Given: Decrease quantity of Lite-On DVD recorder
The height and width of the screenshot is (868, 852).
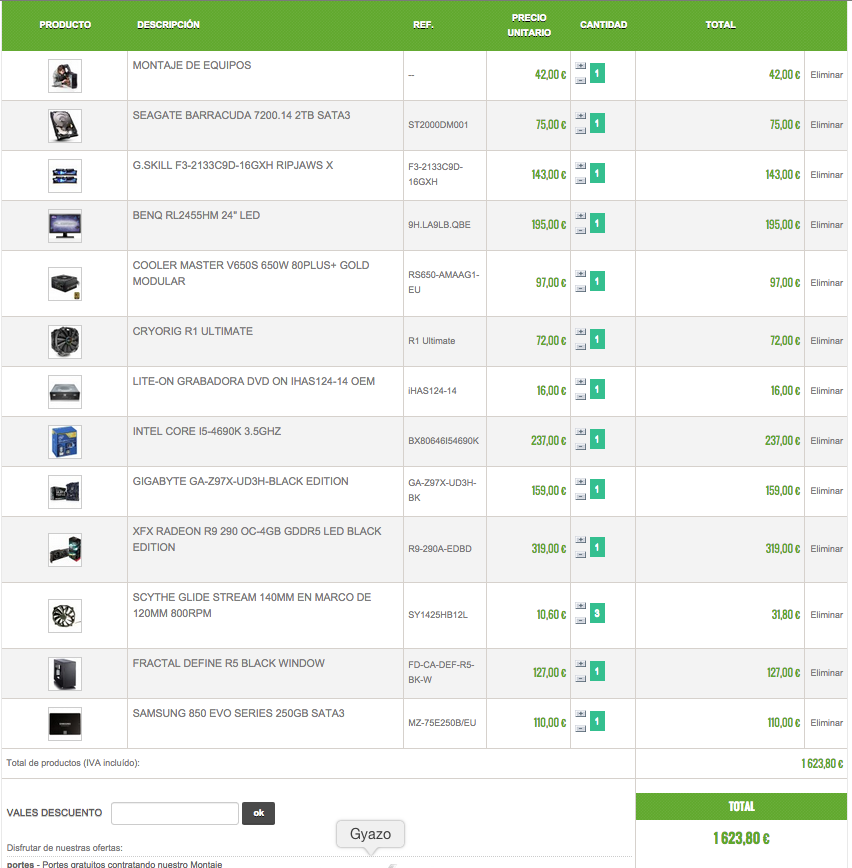Looking at the screenshot, I should tap(580, 396).
